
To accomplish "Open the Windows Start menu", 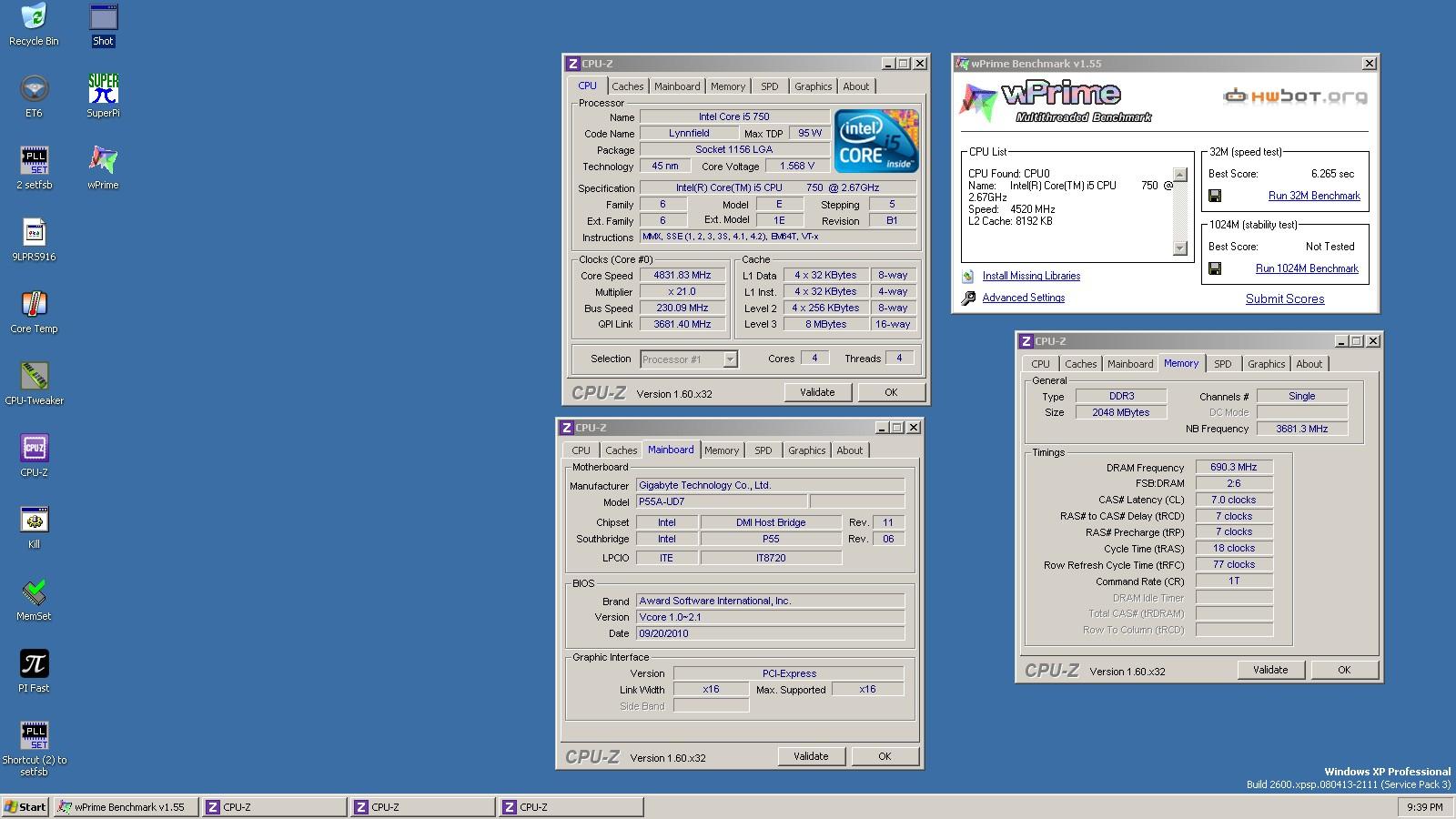I will pos(25,807).
